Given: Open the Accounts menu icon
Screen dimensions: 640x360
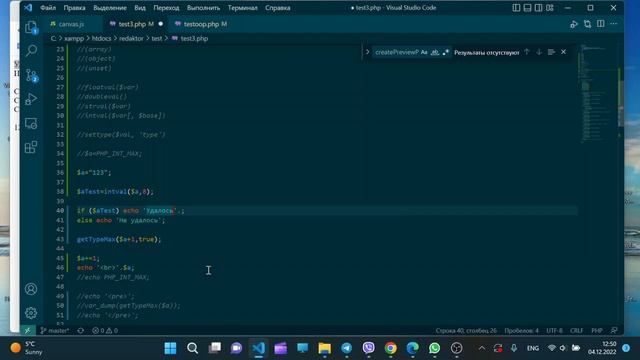Looking at the screenshot, I should (31, 289).
